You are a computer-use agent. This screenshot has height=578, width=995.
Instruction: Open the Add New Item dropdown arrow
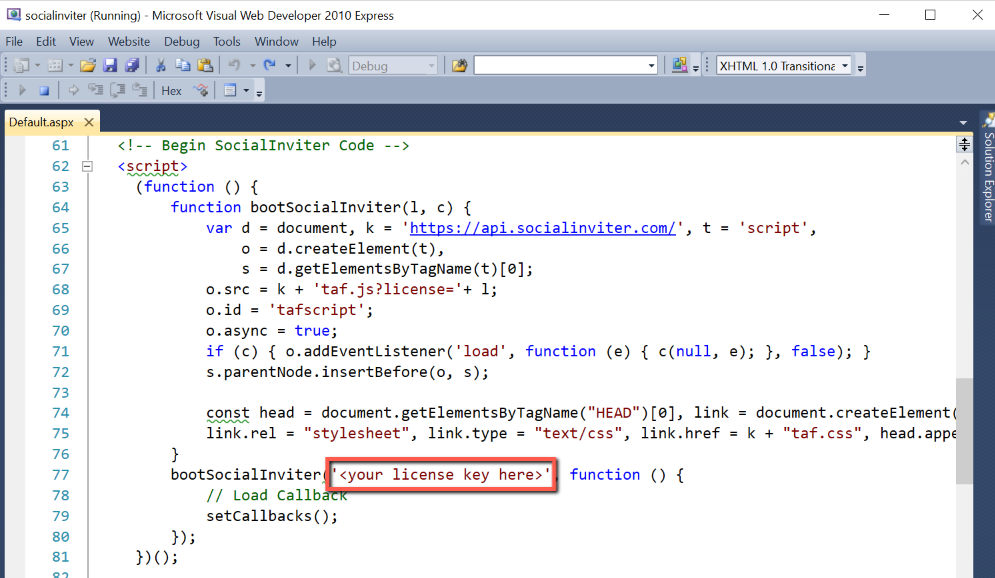[x=70, y=65]
